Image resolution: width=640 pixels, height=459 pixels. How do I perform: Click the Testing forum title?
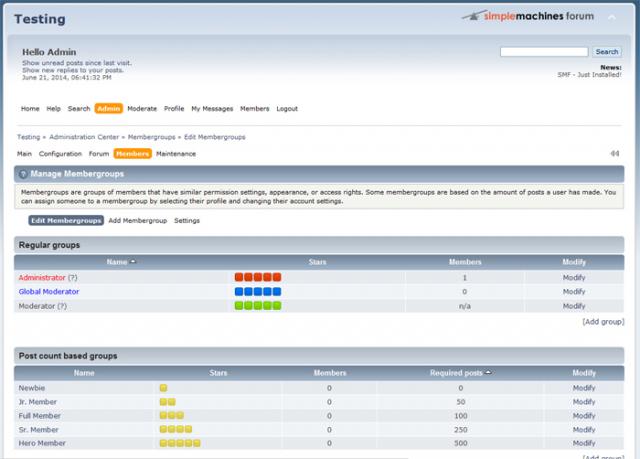[40, 19]
